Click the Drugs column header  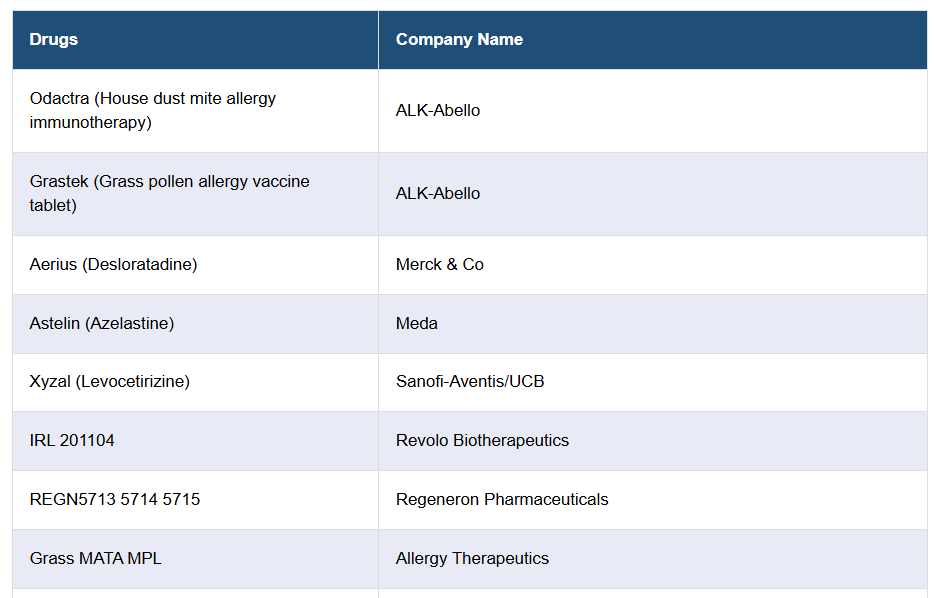pos(54,40)
